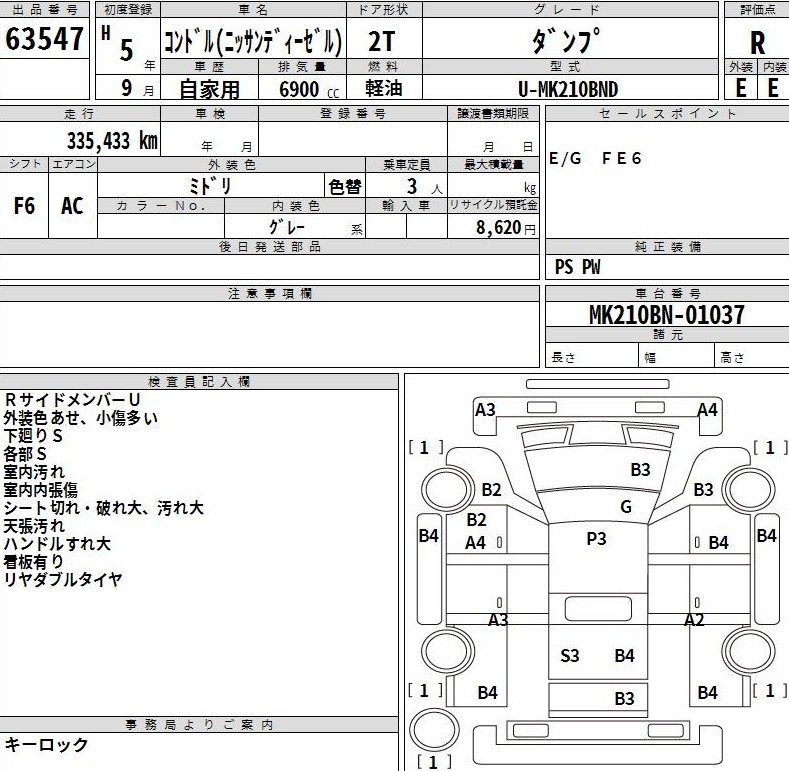The image size is (789, 771).
Task: Select the 検査員記入欄 header
Action: [x=199, y=381]
